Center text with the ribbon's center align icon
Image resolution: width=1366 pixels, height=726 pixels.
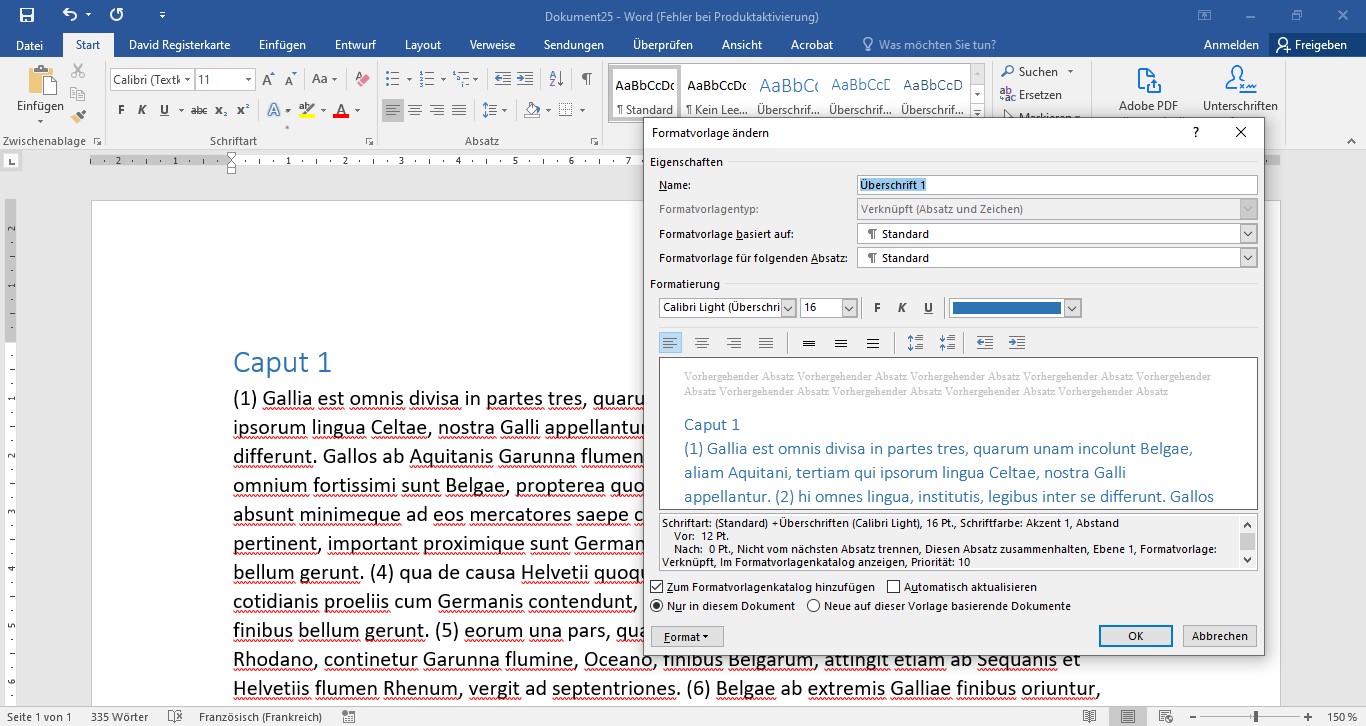click(x=415, y=110)
